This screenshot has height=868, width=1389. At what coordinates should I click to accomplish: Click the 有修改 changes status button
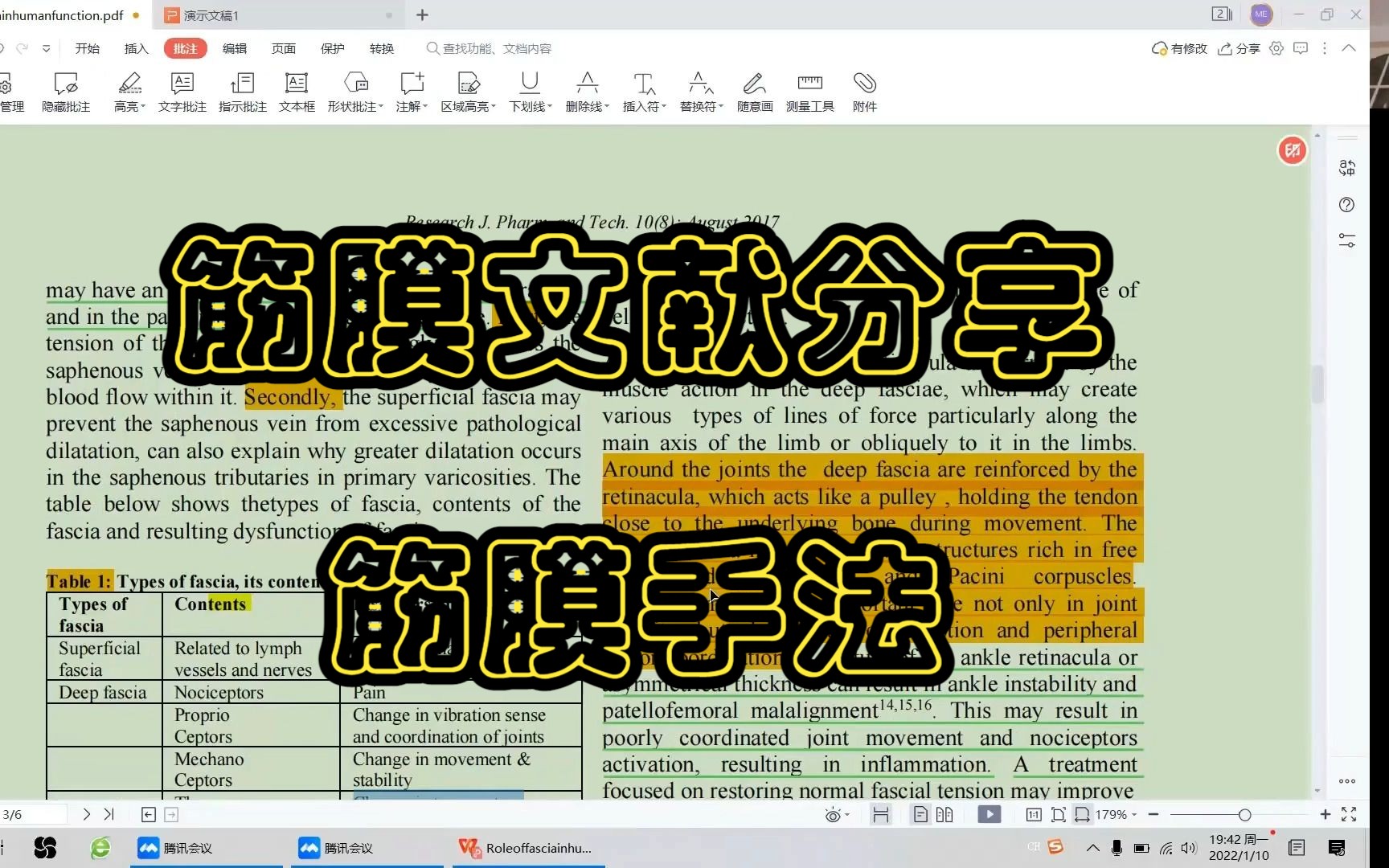tap(1179, 48)
